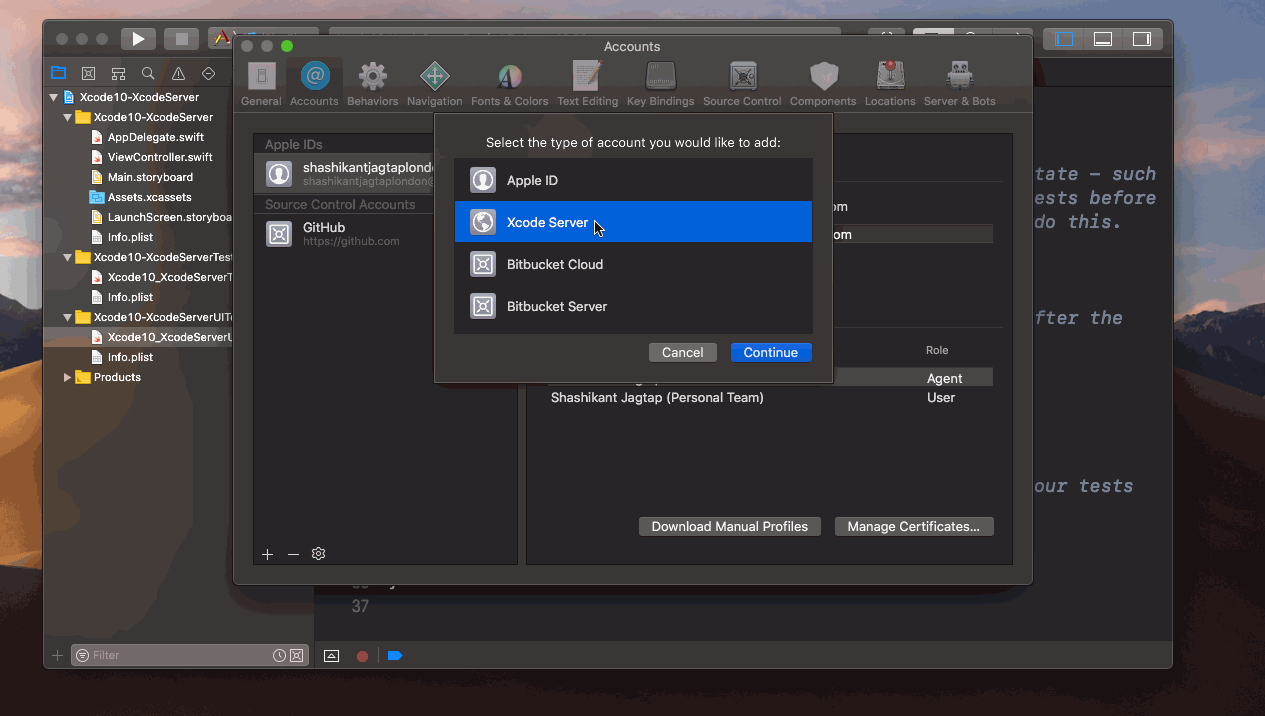Click Download Manual Profiles

[729, 526]
